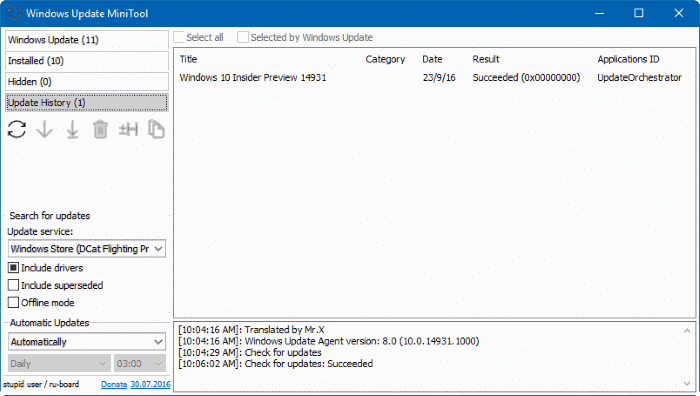The image size is (700, 396).
Task: Click the '[10:04:29 AM]: Check for updates' log line
Action: click(x=250, y=353)
